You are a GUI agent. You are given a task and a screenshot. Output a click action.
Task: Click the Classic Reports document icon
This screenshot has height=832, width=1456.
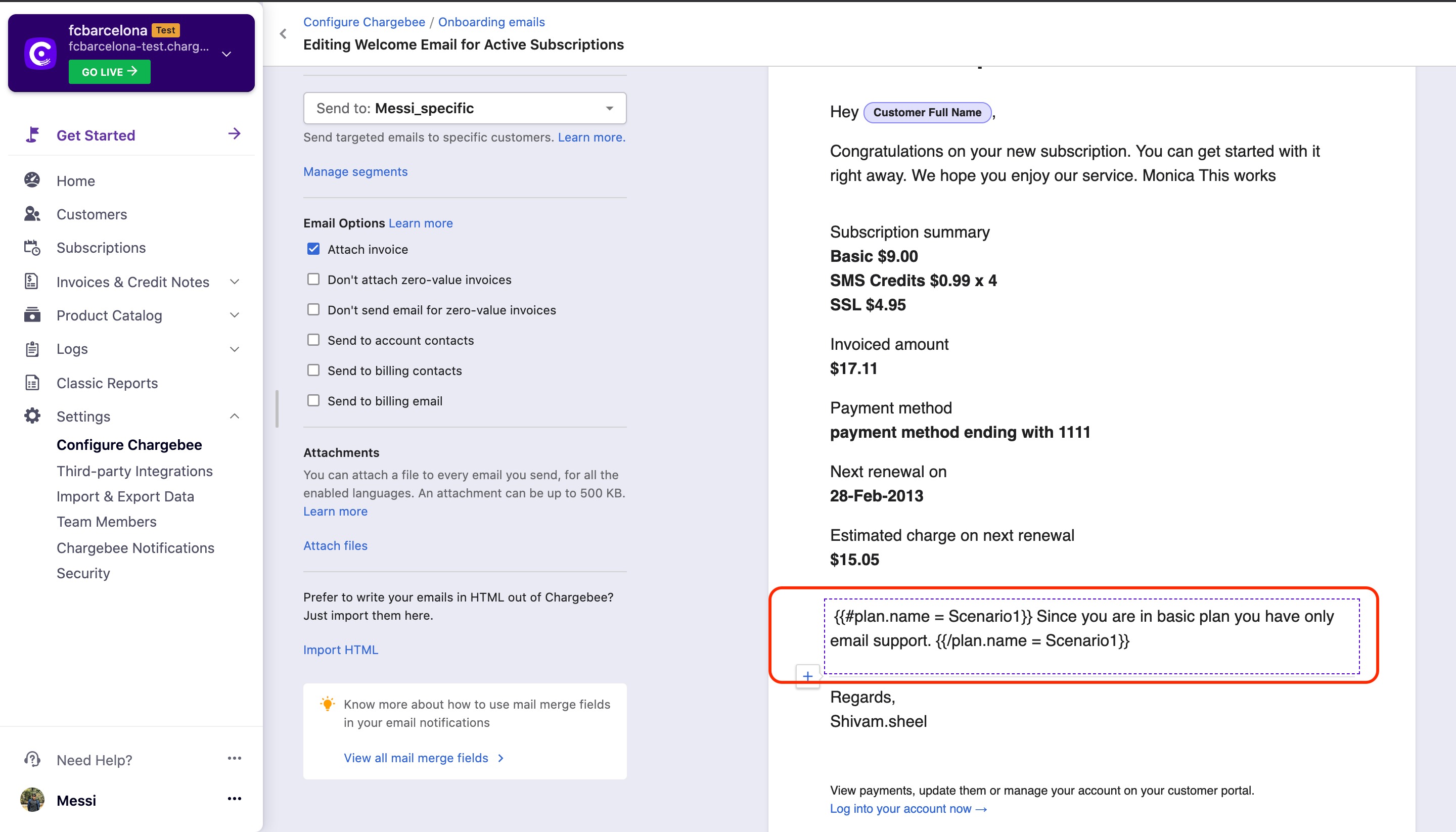click(x=32, y=383)
